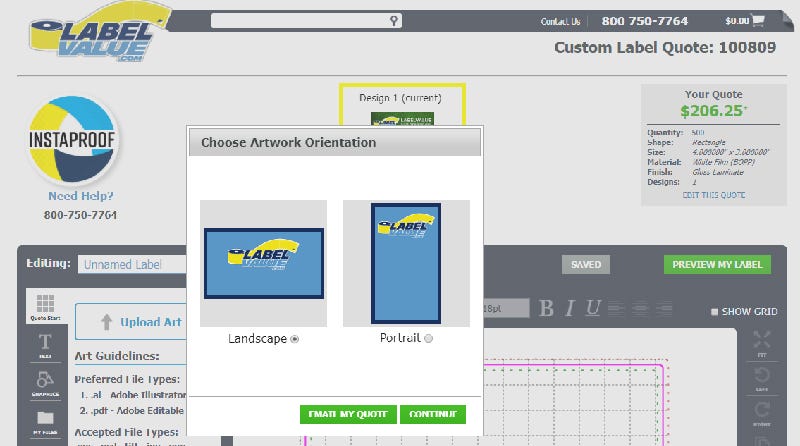The width and height of the screenshot is (800, 446).
Task: Click the Art Guidelines: heading
Action: click(x=117, y=356)
